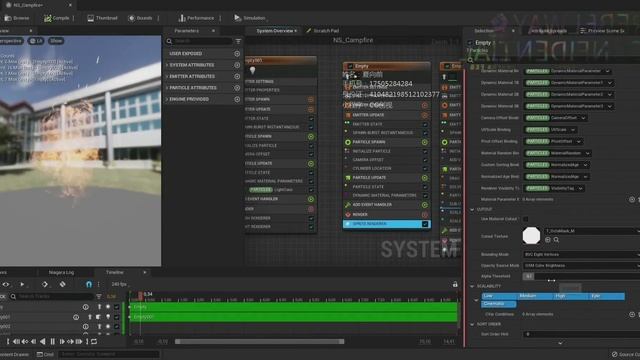This screenshot has width=640, height=360.
Task: Open the Bounding Mode dropdown
Action: [x=581, y=254]
